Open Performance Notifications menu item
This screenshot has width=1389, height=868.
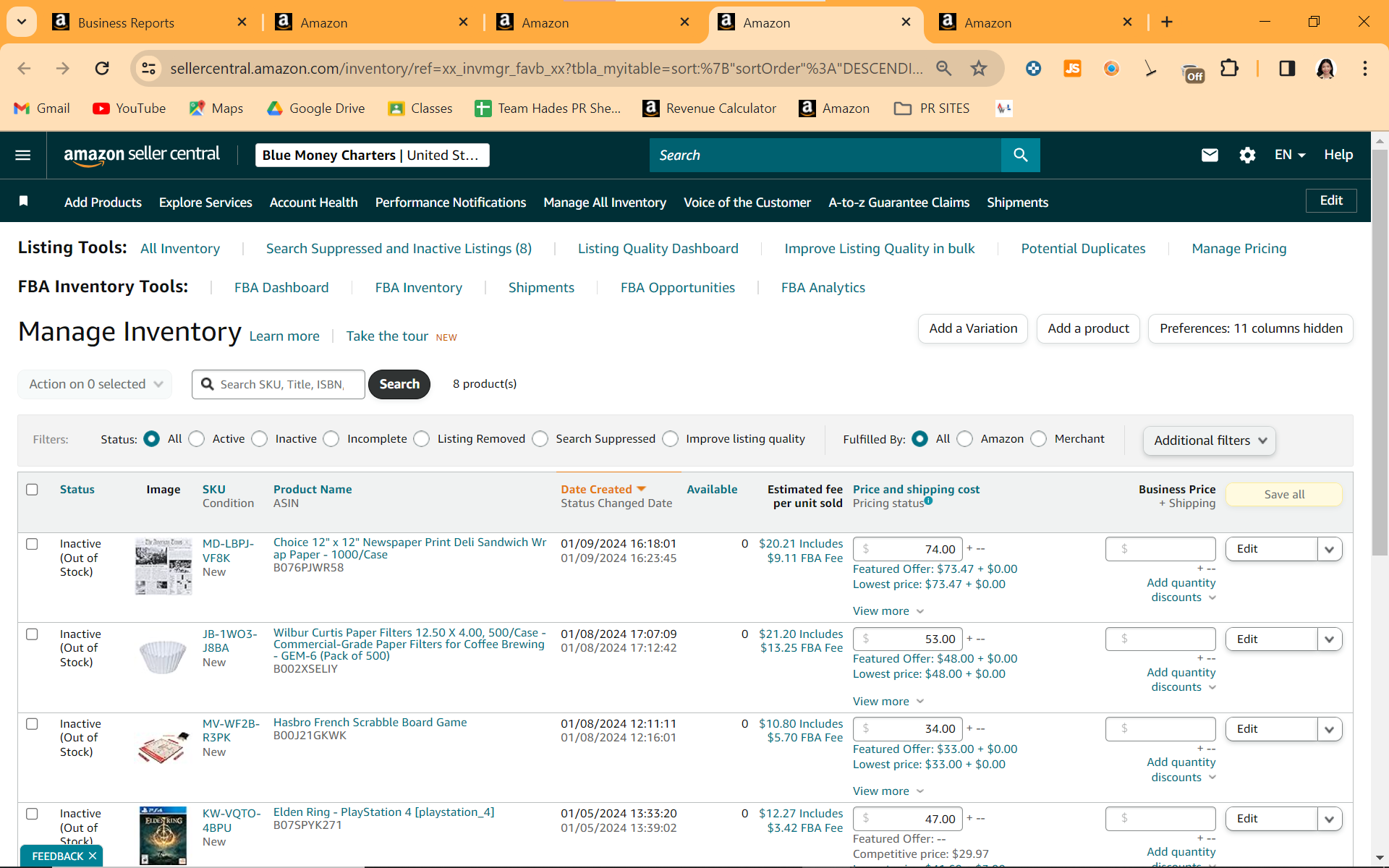tap(451, 203)
